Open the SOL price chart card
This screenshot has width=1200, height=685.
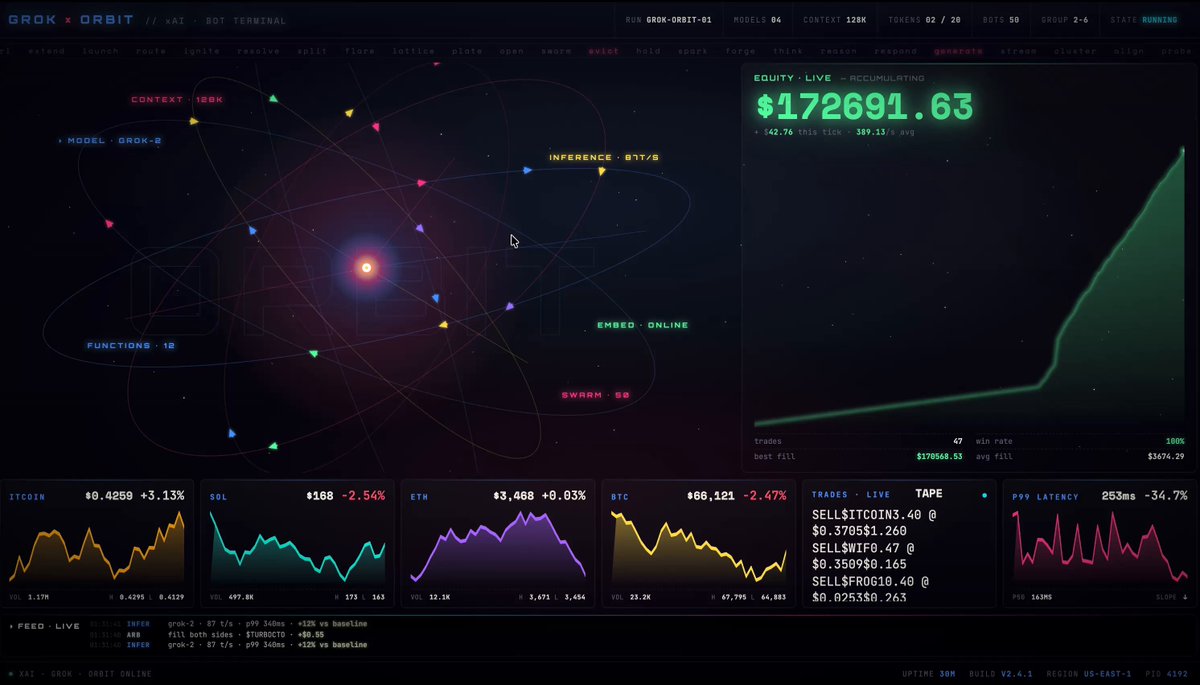coord(297,543)
